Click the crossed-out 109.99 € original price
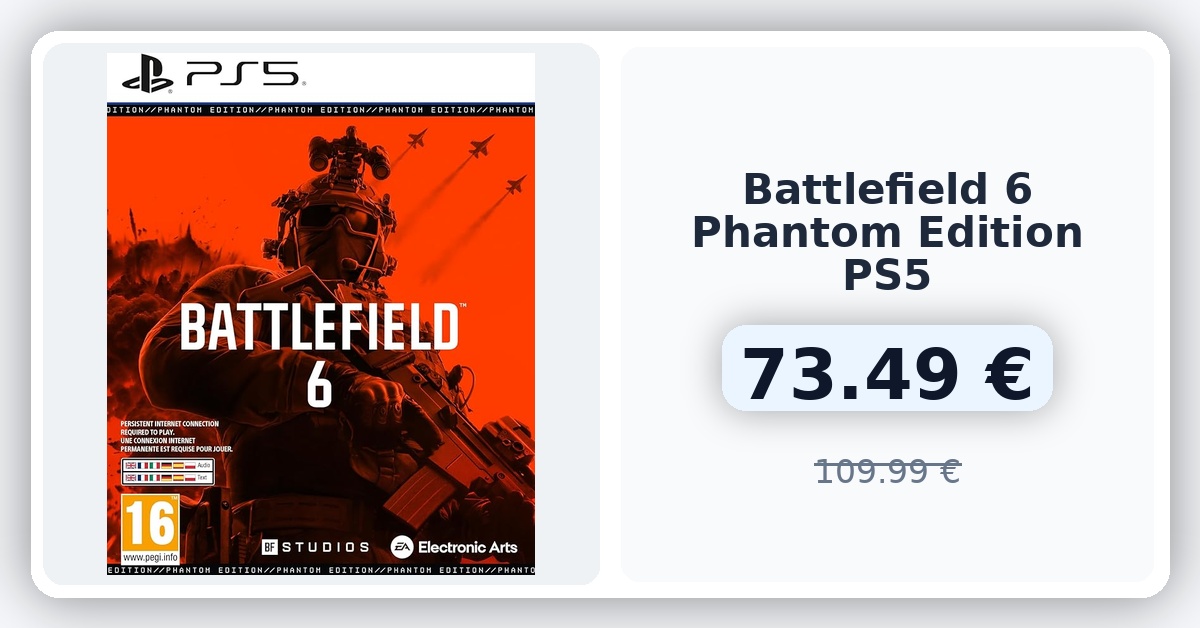The image size is (1200, 628). point(887,470)
